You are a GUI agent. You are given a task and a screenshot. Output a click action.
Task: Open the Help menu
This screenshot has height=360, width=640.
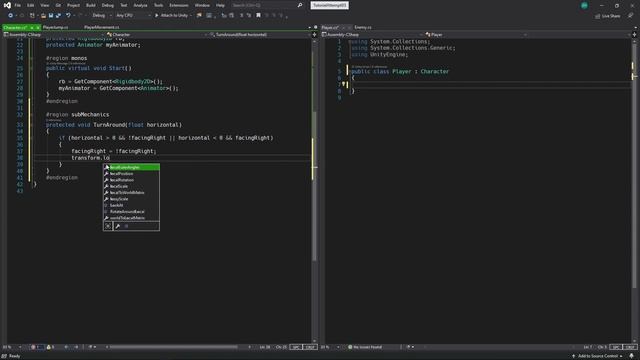point(220,5)
